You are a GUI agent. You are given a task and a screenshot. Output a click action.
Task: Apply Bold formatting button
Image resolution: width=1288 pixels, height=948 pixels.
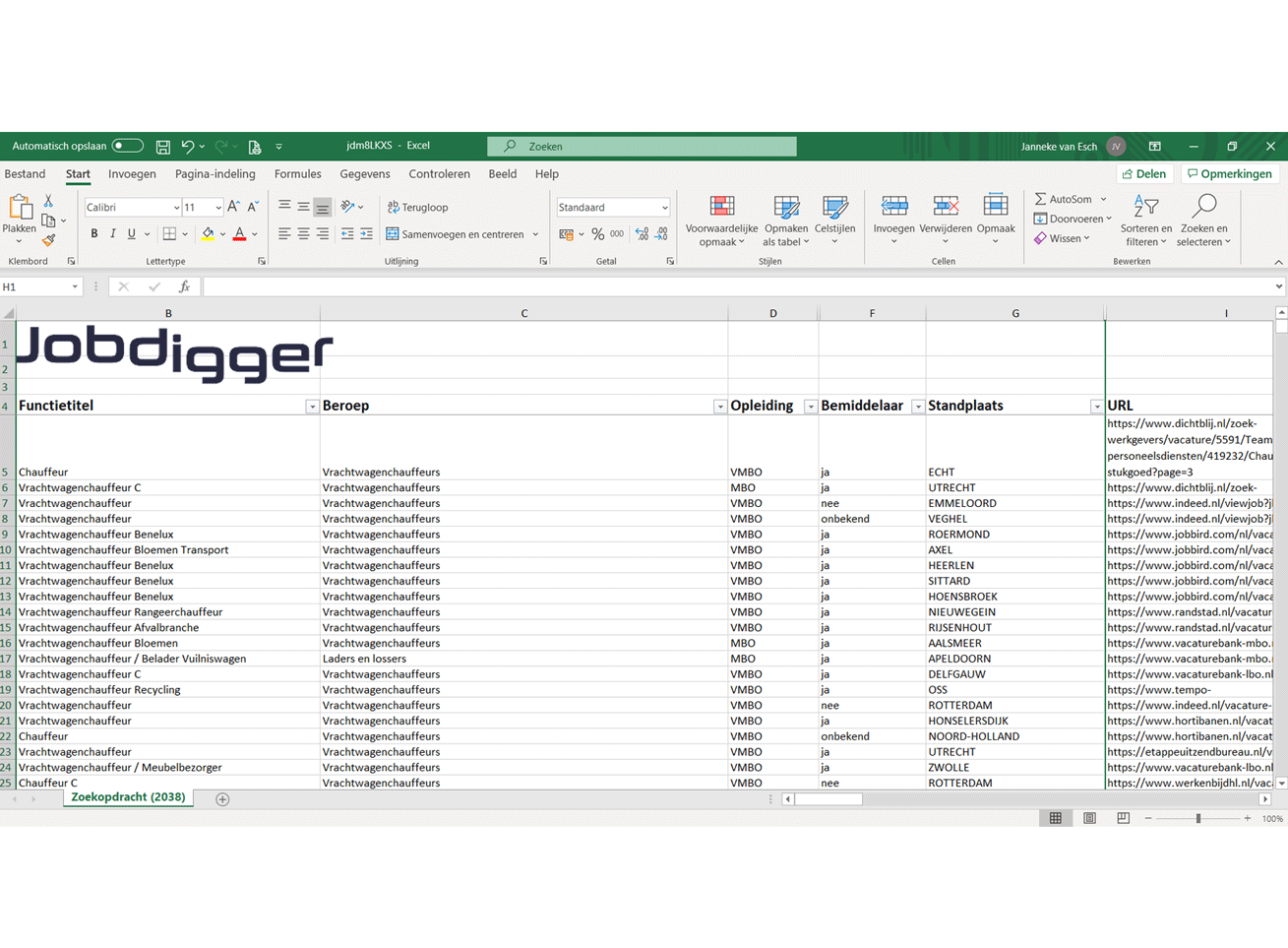point(94,234)
